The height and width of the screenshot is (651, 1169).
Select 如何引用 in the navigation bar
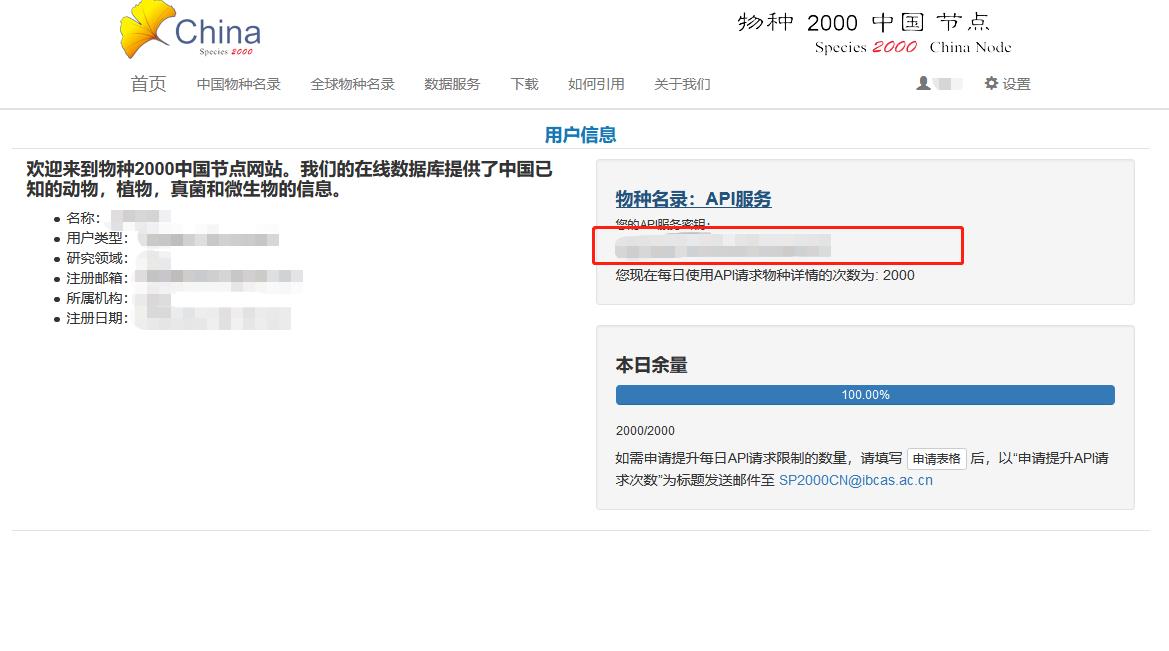pos(596,84)
